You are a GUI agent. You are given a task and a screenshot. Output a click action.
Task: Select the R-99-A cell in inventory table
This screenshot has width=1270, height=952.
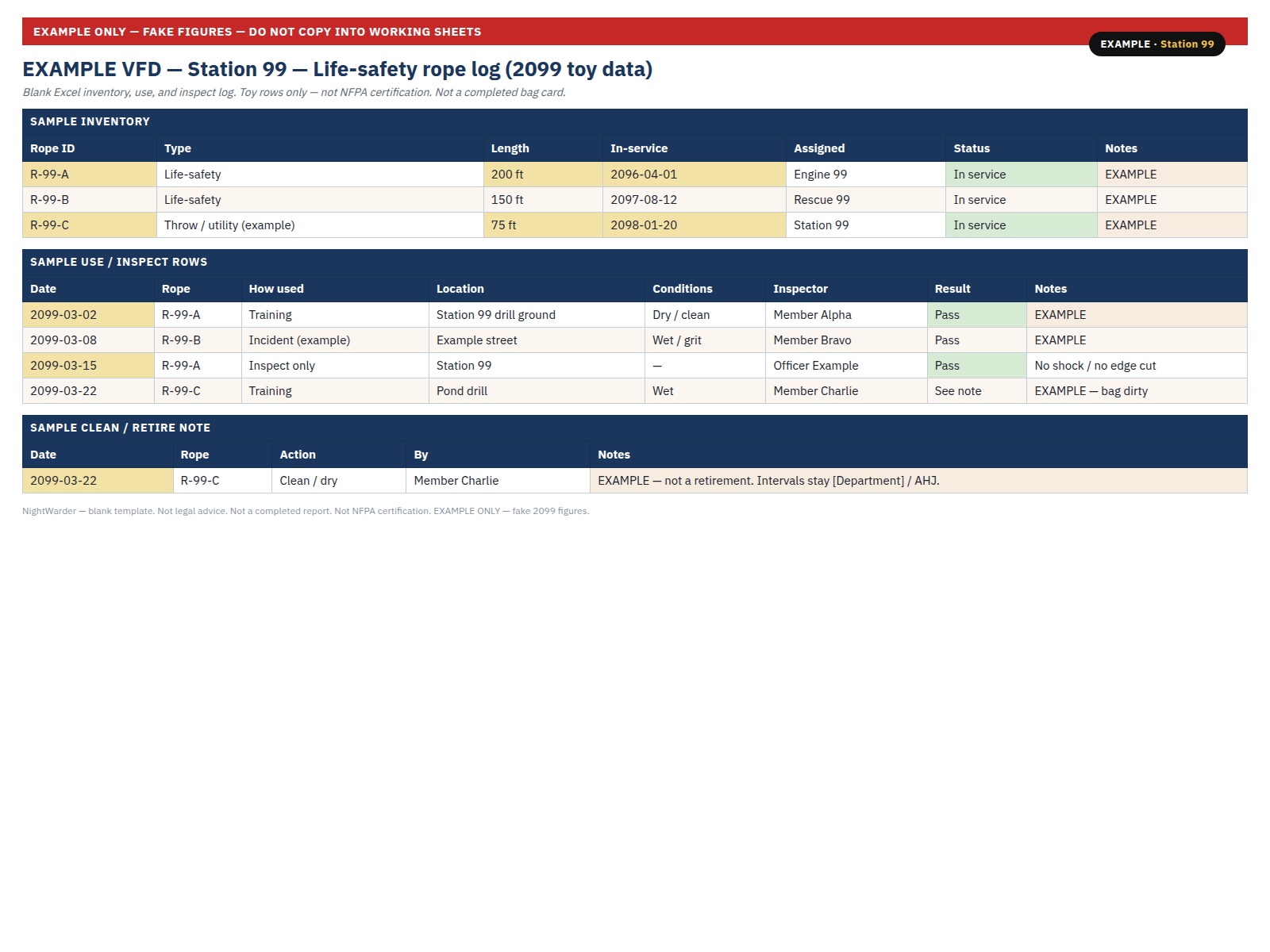90,175
